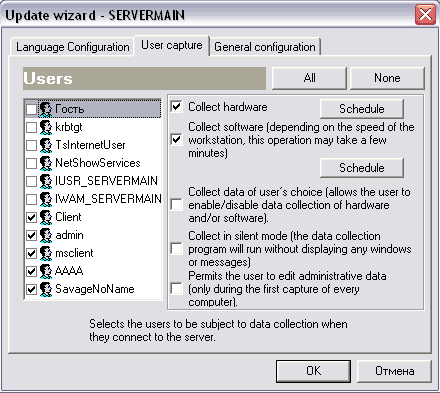Uncheck the msclient user checkbox

point(31,253)
